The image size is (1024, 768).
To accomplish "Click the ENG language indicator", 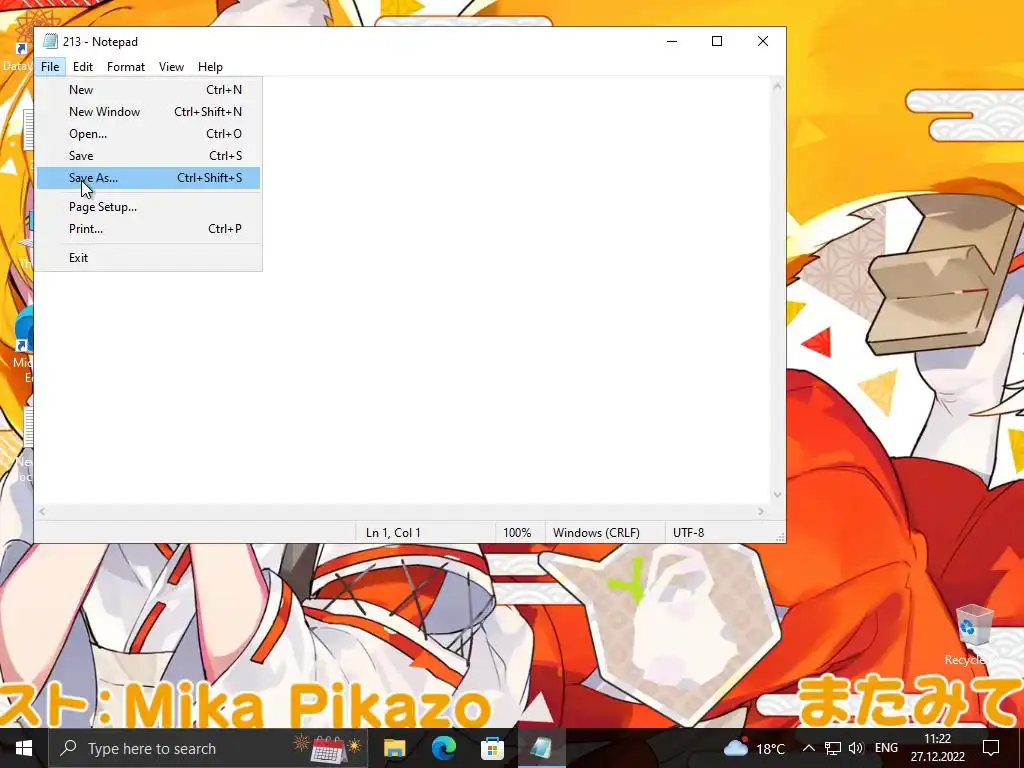I will point(886,748).
